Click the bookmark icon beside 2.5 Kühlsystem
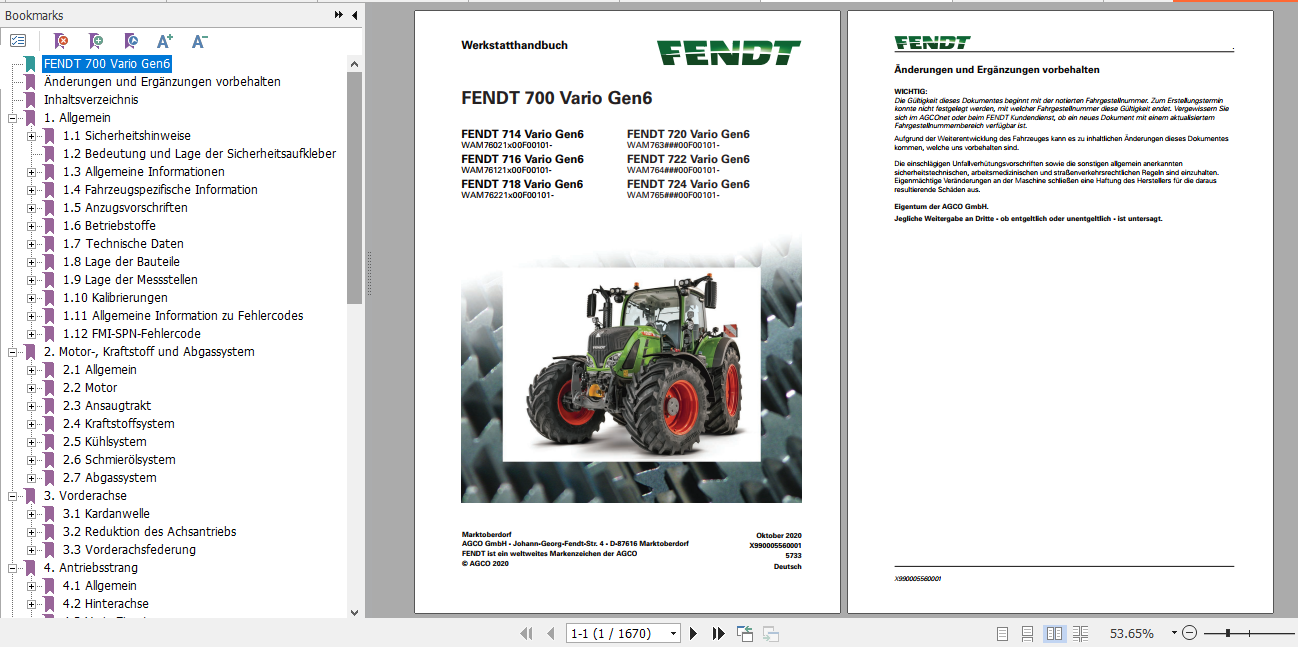This screenshot has height=647, width=1298. (x=49, y=442)
